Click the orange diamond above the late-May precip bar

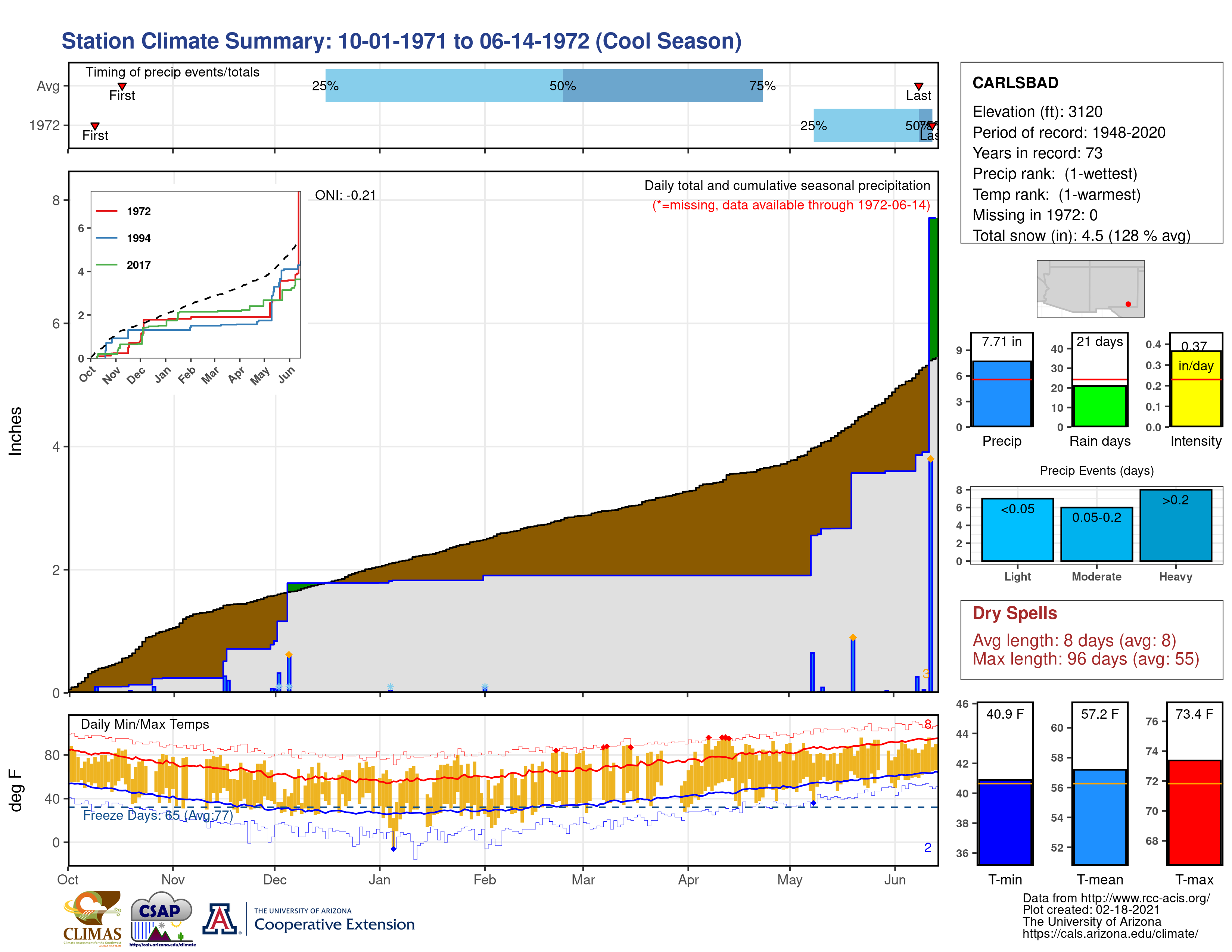pos(852,637)
